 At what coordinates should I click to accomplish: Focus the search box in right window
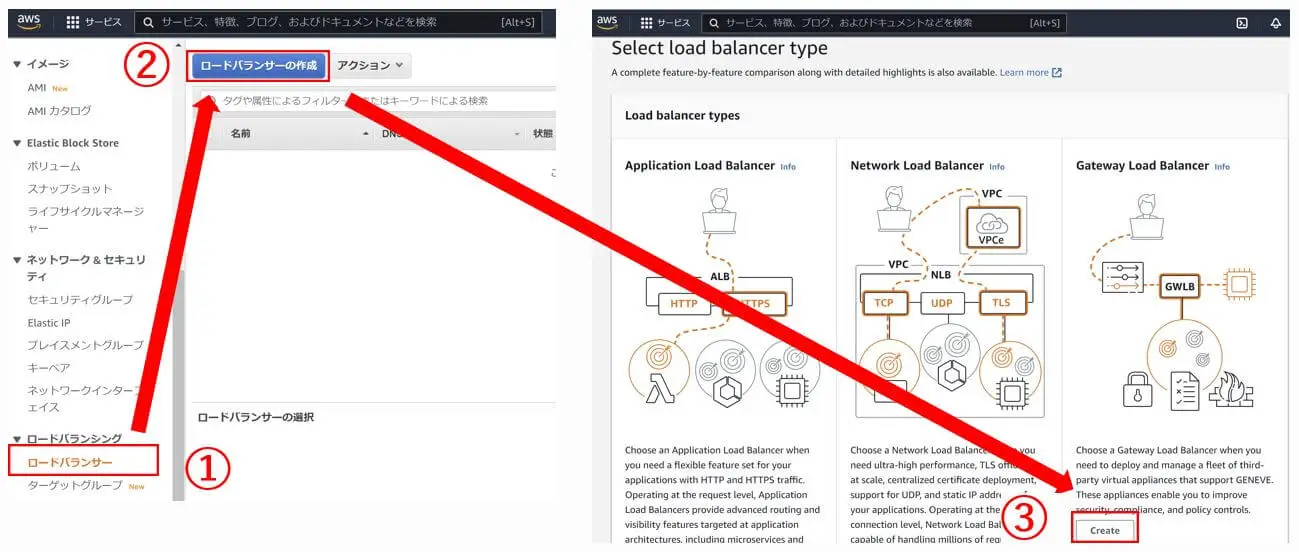[885, 22]
